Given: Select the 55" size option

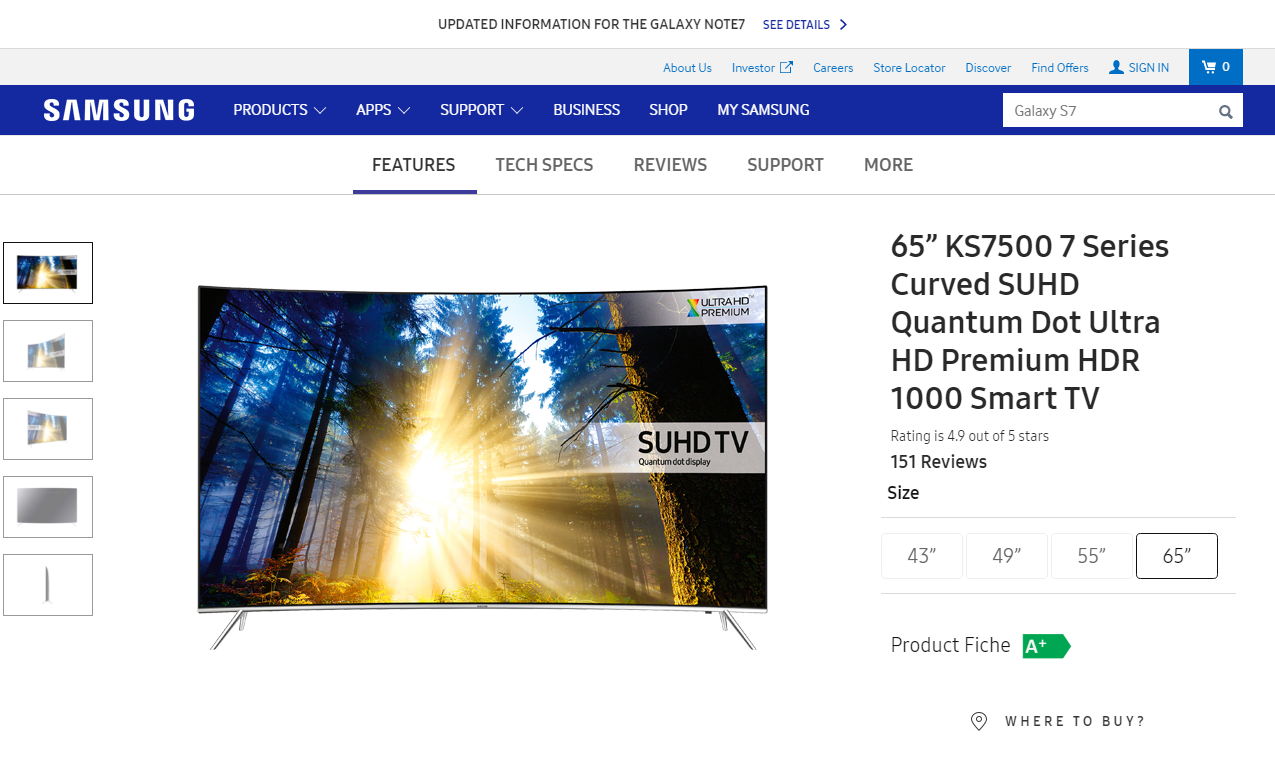Looking at the screenshot, I should 1092,556.
